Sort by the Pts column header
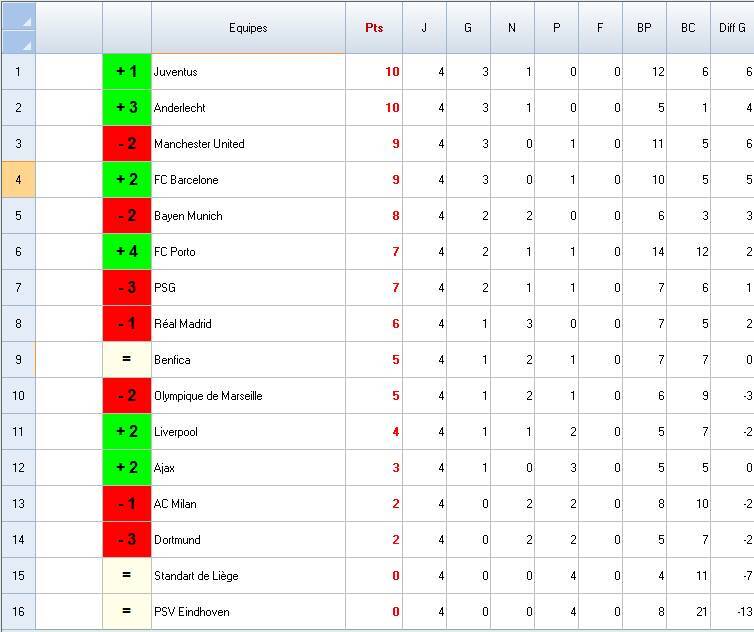 pos(374,28)
